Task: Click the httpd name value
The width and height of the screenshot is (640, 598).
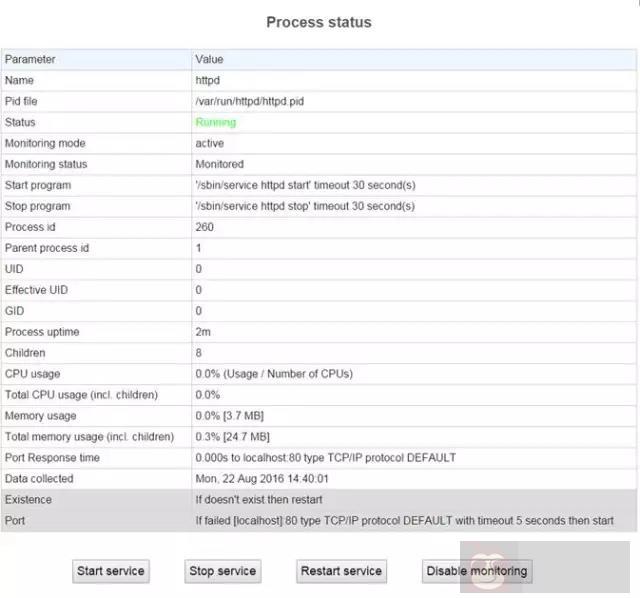Action: tap(207, 80)
